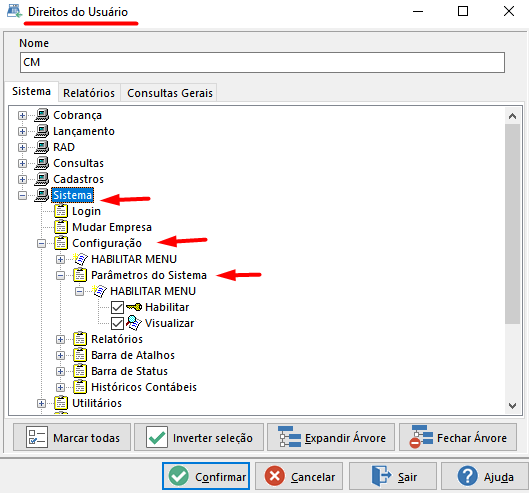Screen dimensions: 529x493
Task: Click the Utilitários clipboard icon
Action: click(x=61, y=403)
